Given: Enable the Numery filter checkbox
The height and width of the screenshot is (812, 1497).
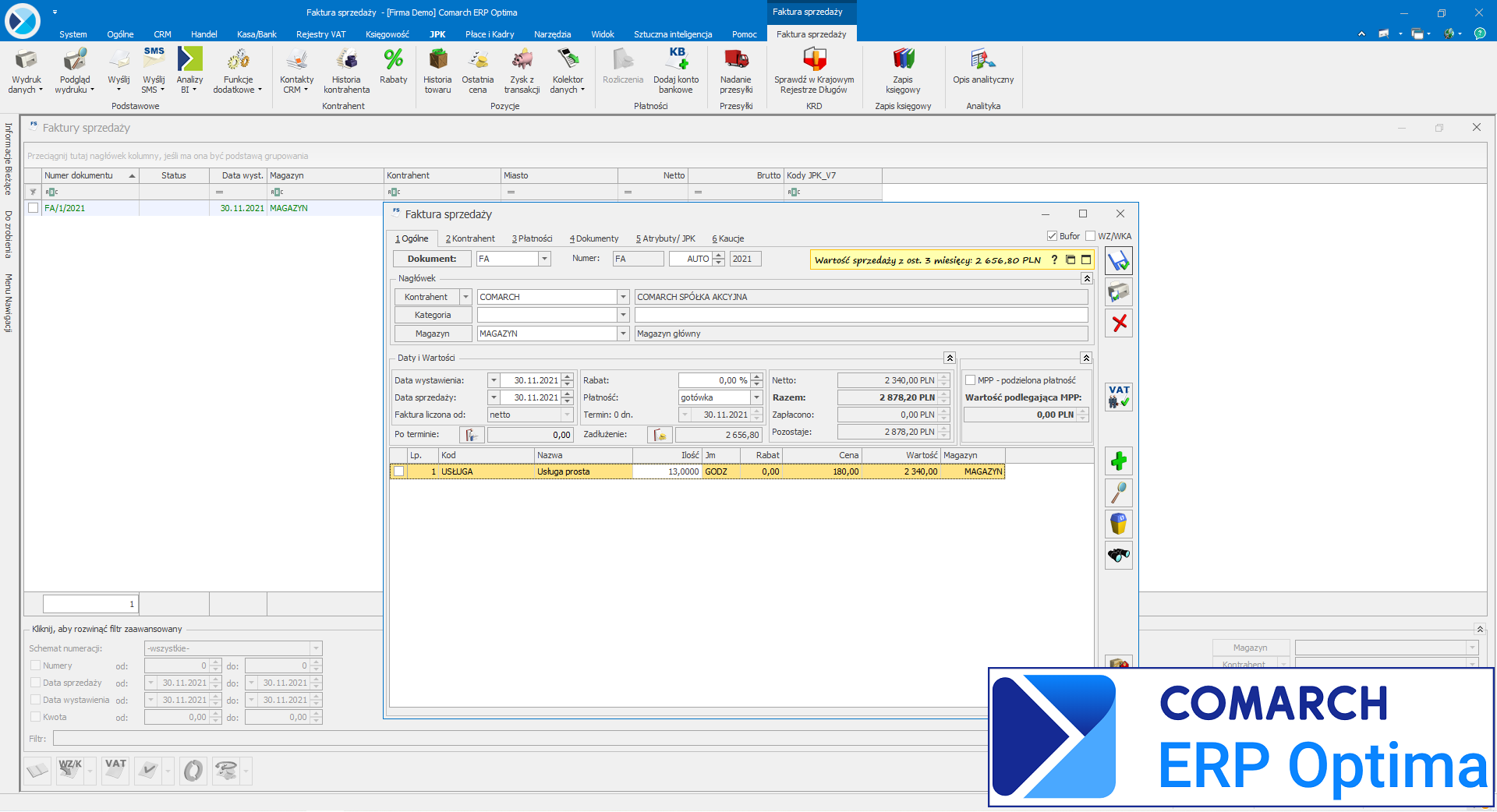Looking at the screenshot, I should [35, 665].
